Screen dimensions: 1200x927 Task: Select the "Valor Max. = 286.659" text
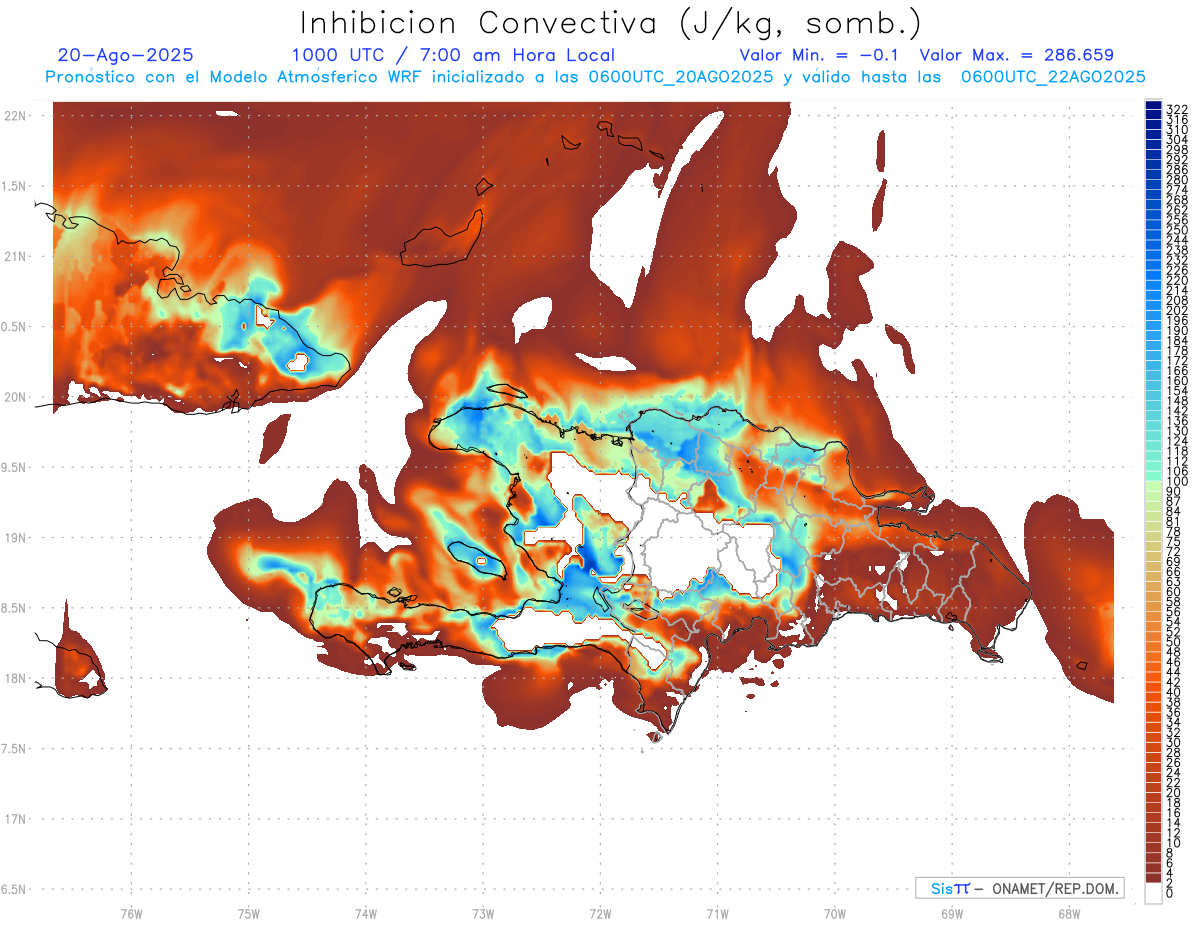1016,55
